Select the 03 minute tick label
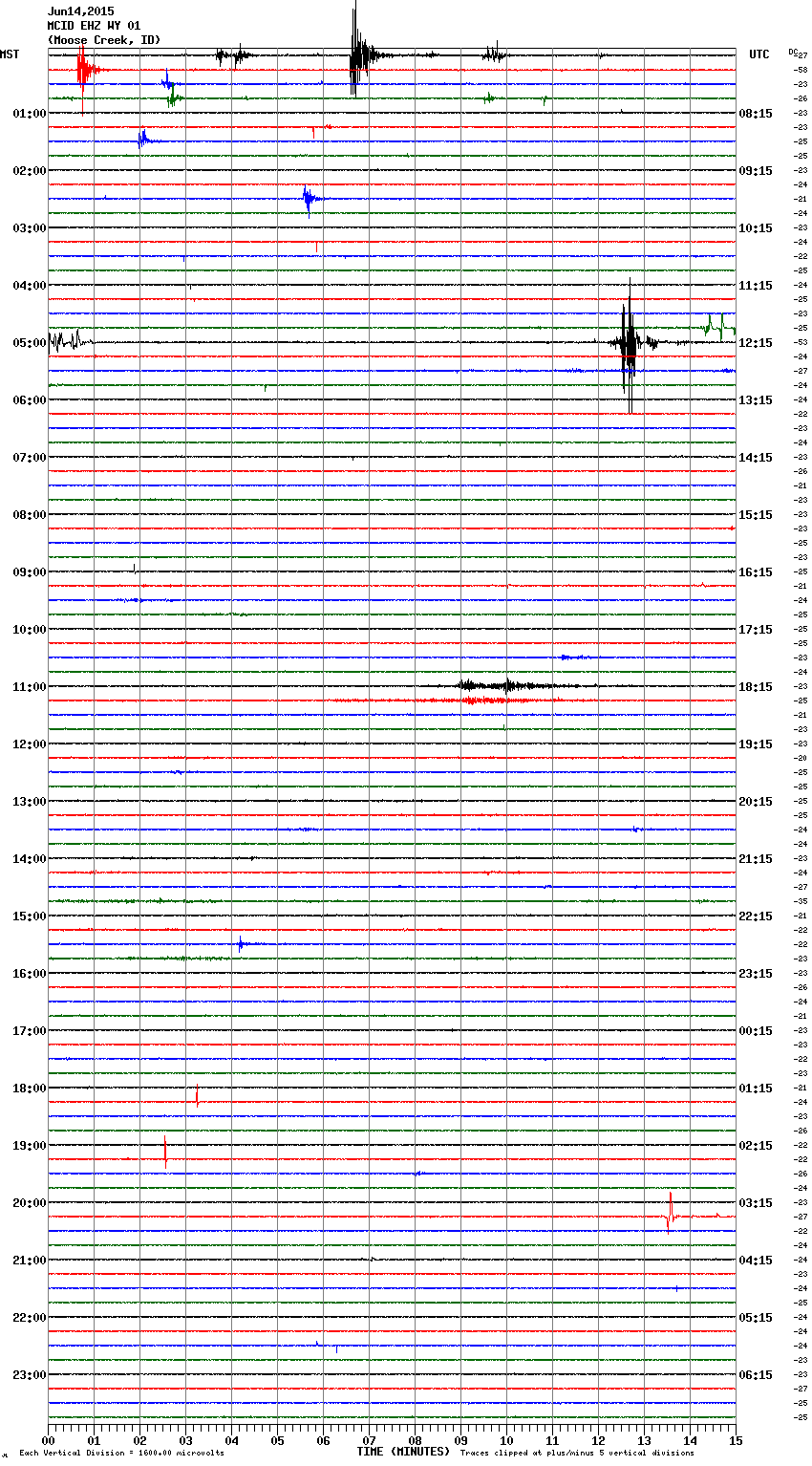The width and height of the screenshot is (812, 1466). (x=185, y=1440)
